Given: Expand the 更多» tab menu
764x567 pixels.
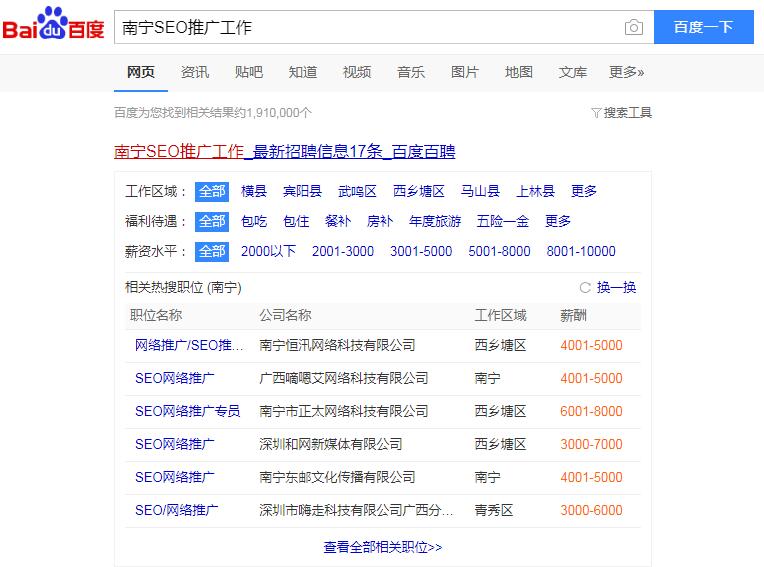Looking at the screenshot, I should pos(626,72).
